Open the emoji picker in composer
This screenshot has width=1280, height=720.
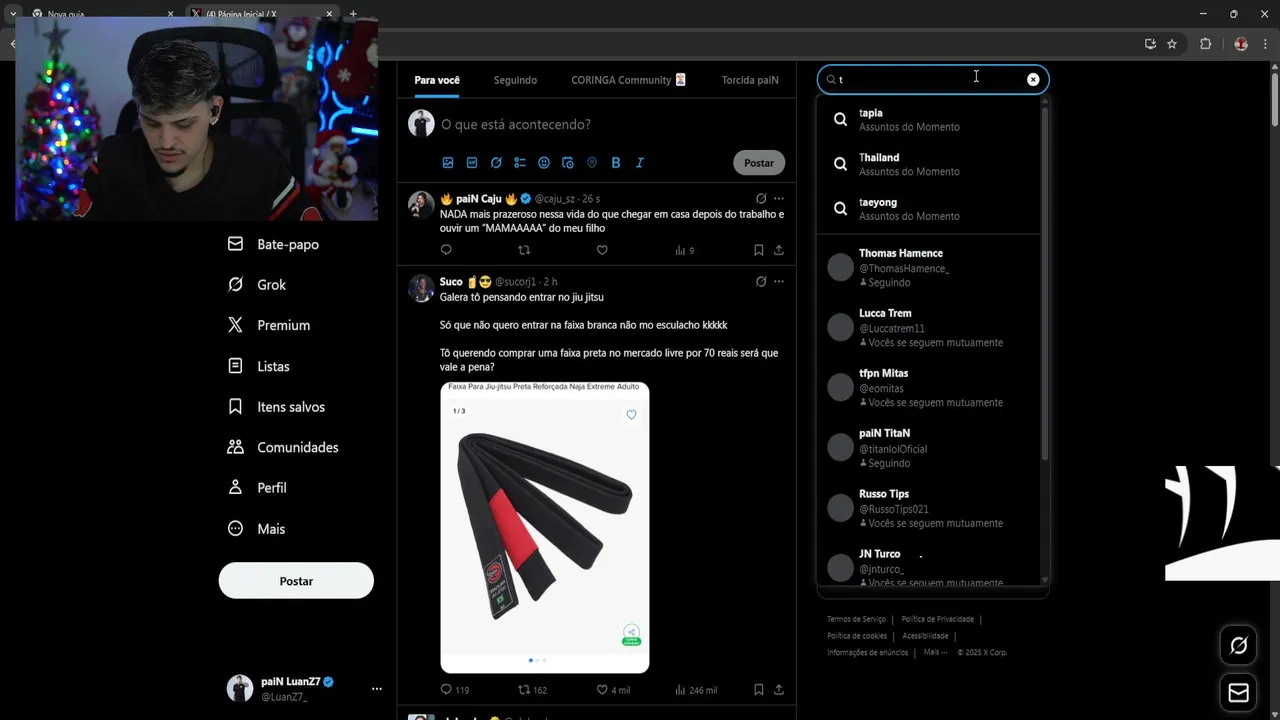(544, 163)
